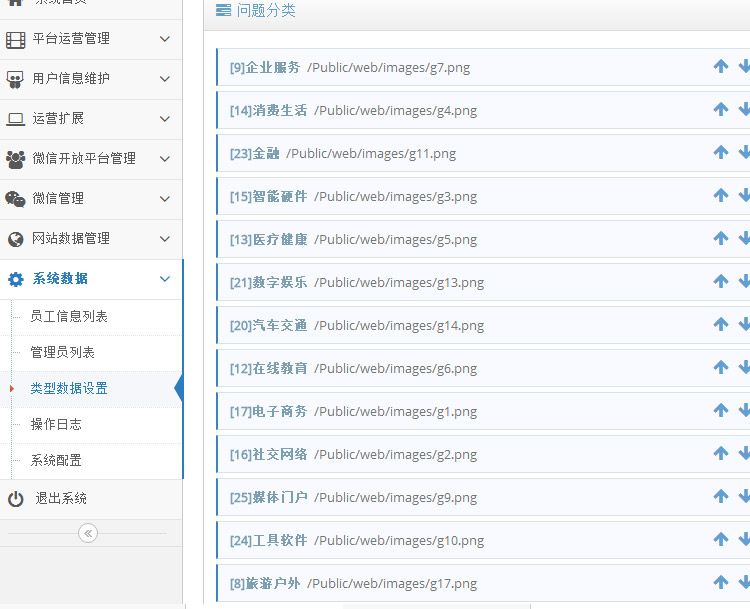Move 电子商务 category up

[x=720, y=410]
